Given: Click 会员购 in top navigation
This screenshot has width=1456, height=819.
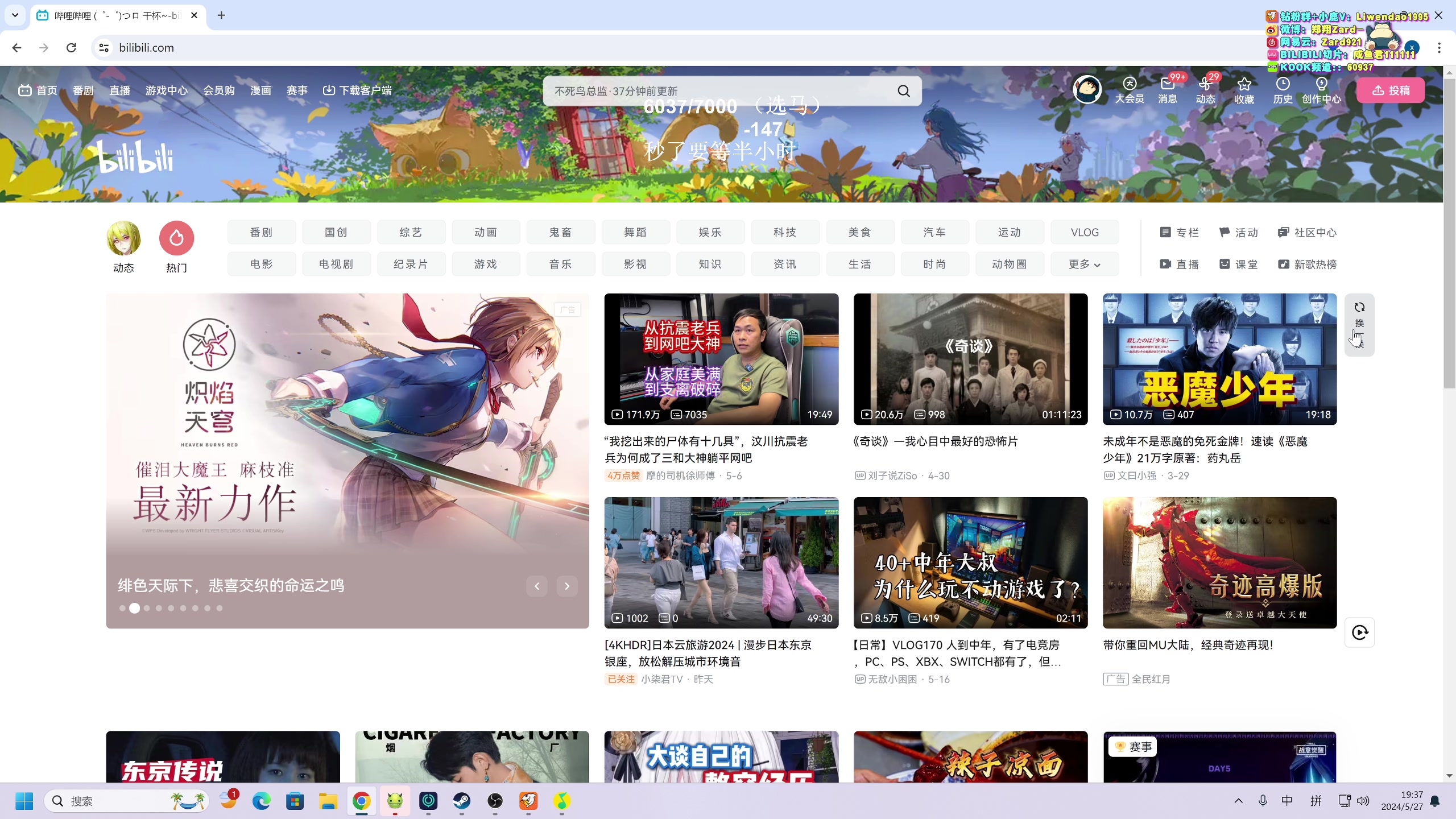Looking at the screenshot, I should point(219,90).
